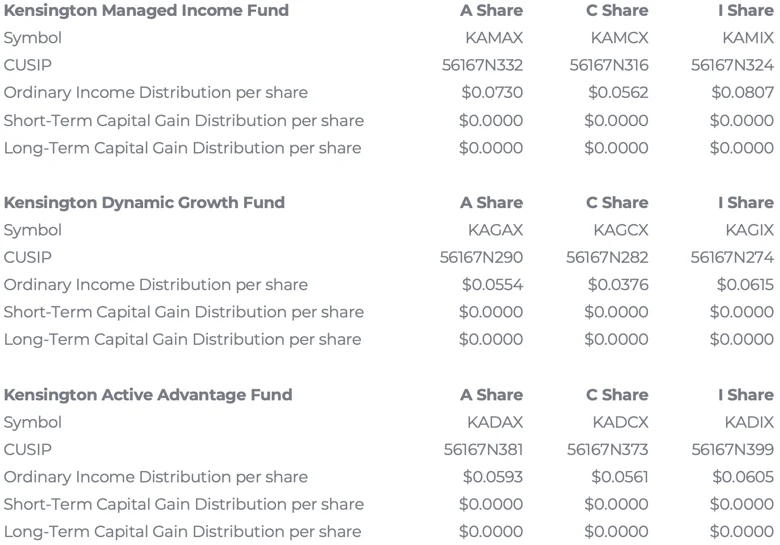The width and height of the screenshot is (780, 545).
Task: Select the KAMAX symbol text
Action: [x=494, y=38]
